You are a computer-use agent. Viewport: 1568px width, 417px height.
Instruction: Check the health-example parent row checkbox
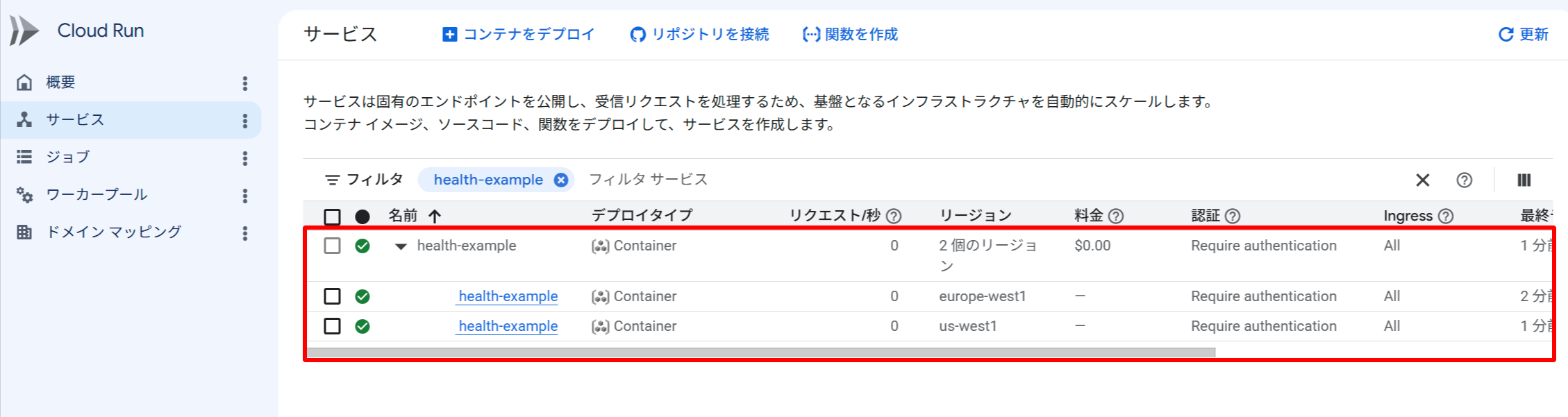333,246
